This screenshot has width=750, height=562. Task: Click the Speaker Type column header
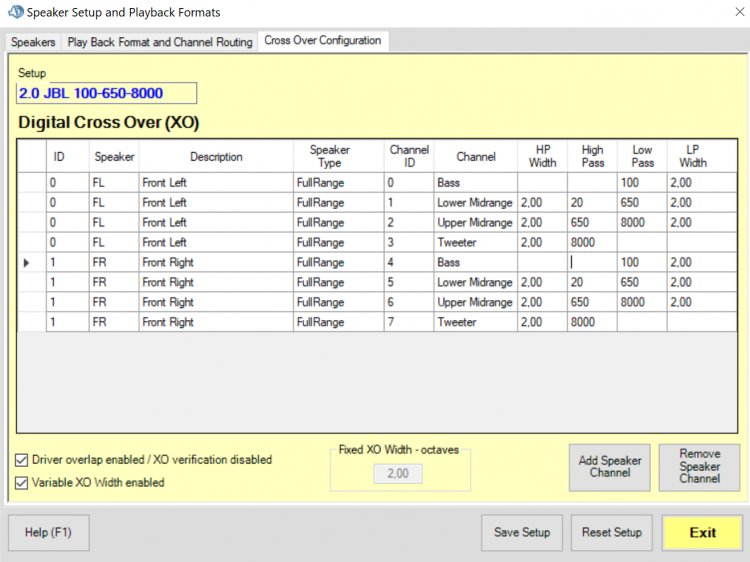click(x=329, y=156)
